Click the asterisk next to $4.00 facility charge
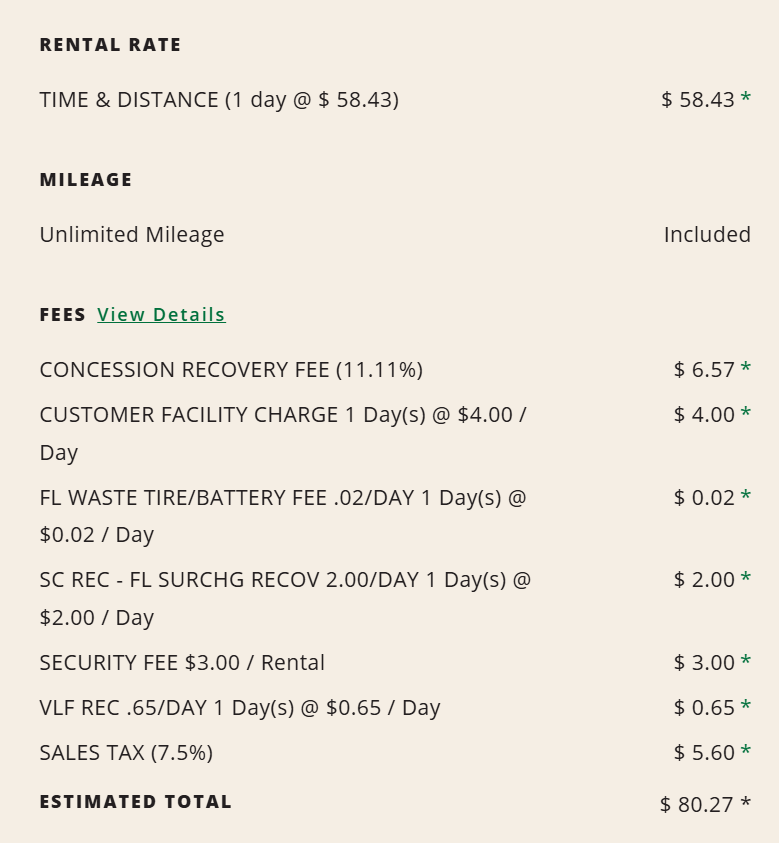The height and width of the screenshot is (843, 779). point(745,414)
